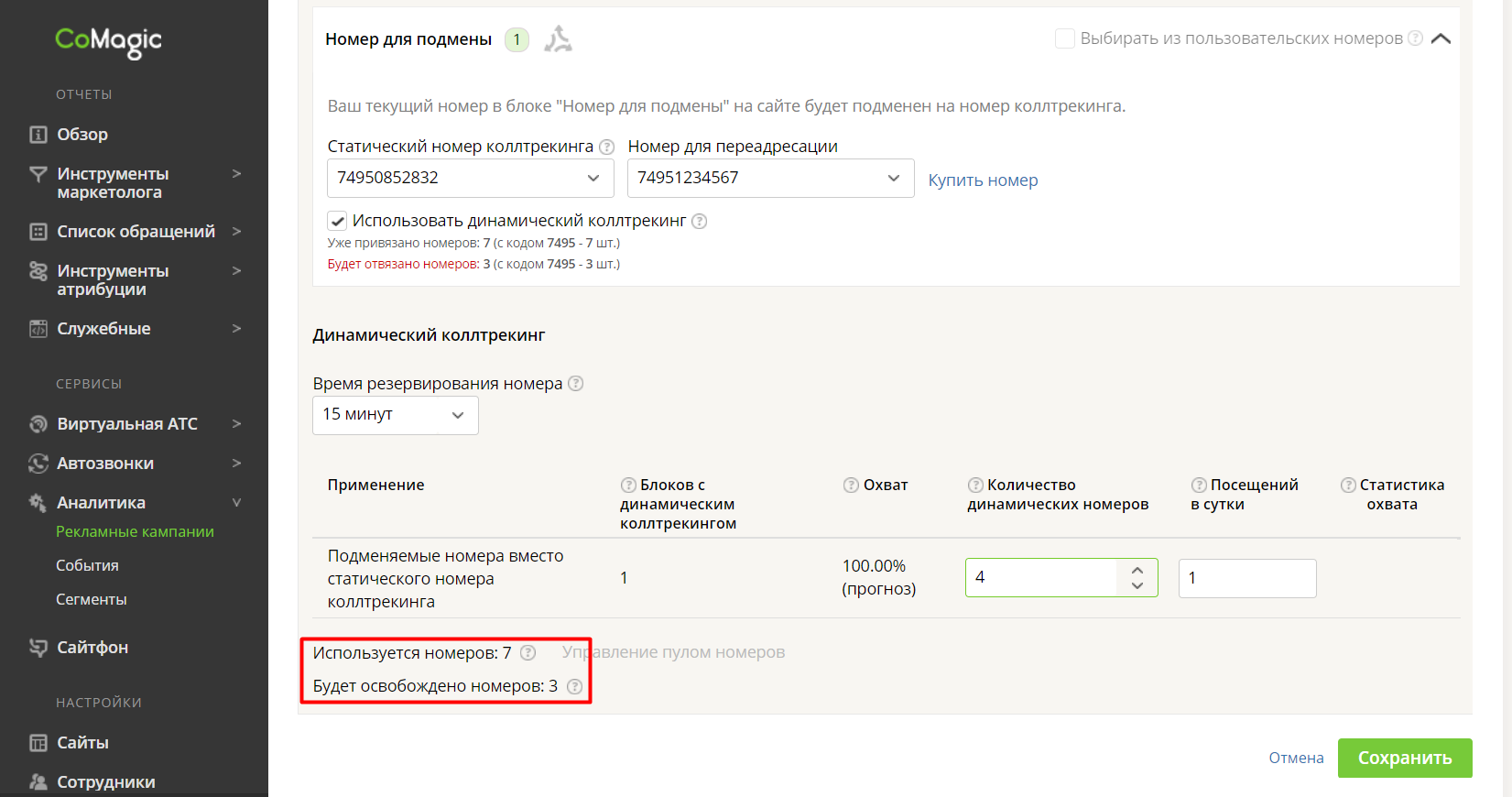Uncheck Использовать динамический коллтрекинг checkbox

337,221
